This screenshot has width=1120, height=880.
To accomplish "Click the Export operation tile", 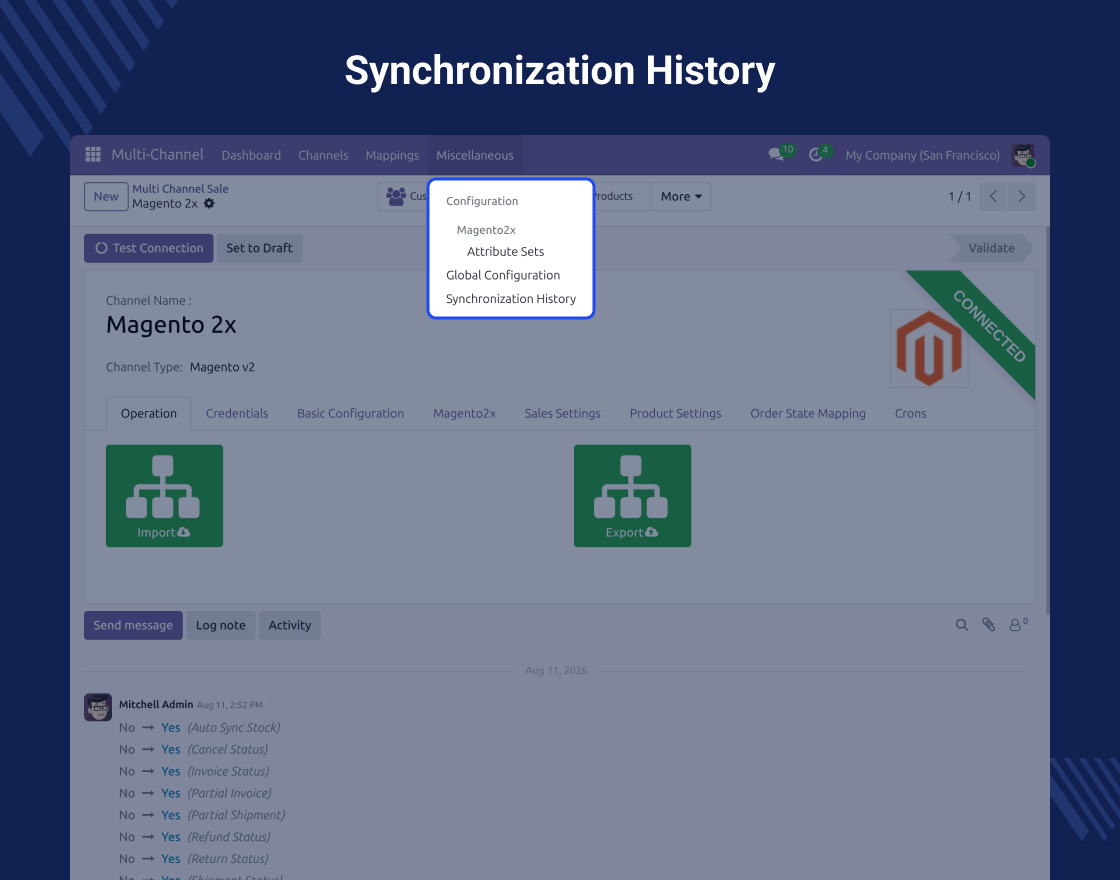I will point(632,496).
